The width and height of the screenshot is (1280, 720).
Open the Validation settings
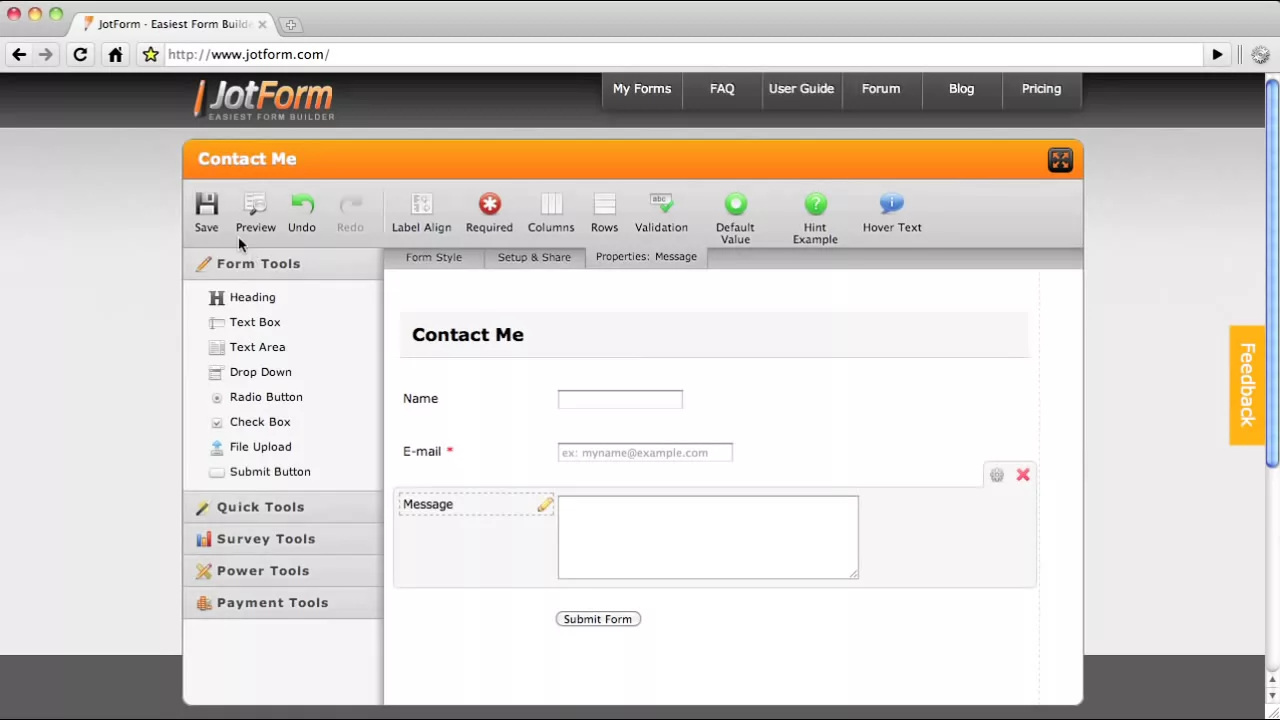661,213
